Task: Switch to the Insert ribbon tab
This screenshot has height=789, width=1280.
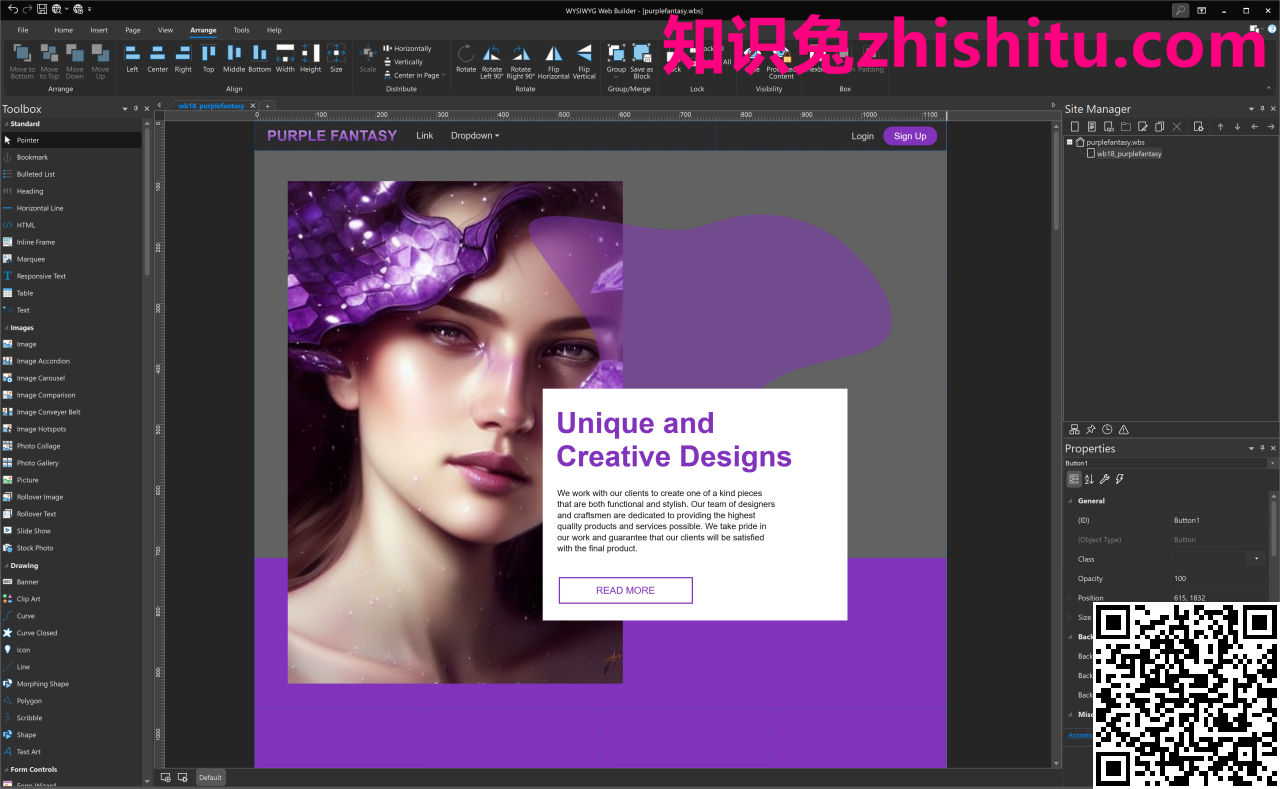Action: pos(99,30)
